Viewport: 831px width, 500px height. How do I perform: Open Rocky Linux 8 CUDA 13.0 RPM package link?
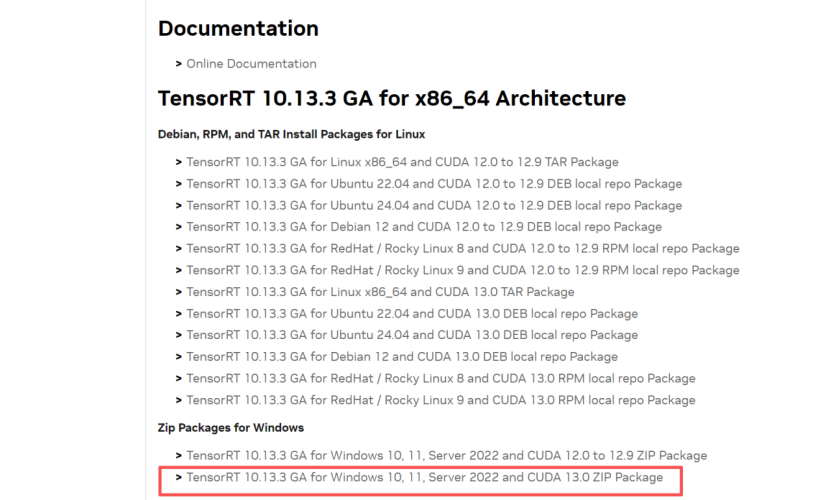pos(441,379)
